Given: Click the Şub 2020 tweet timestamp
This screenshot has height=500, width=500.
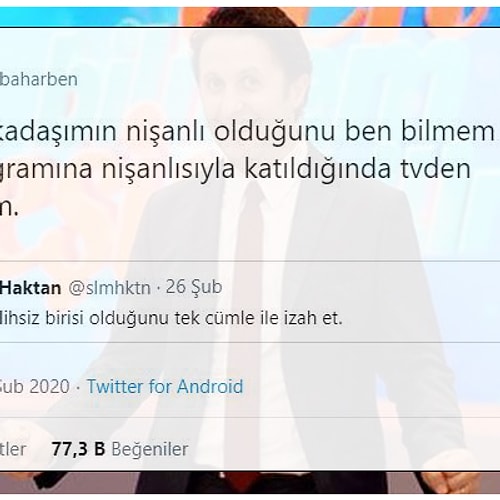Looking at the screenshot, I should [x=35, y=387].
